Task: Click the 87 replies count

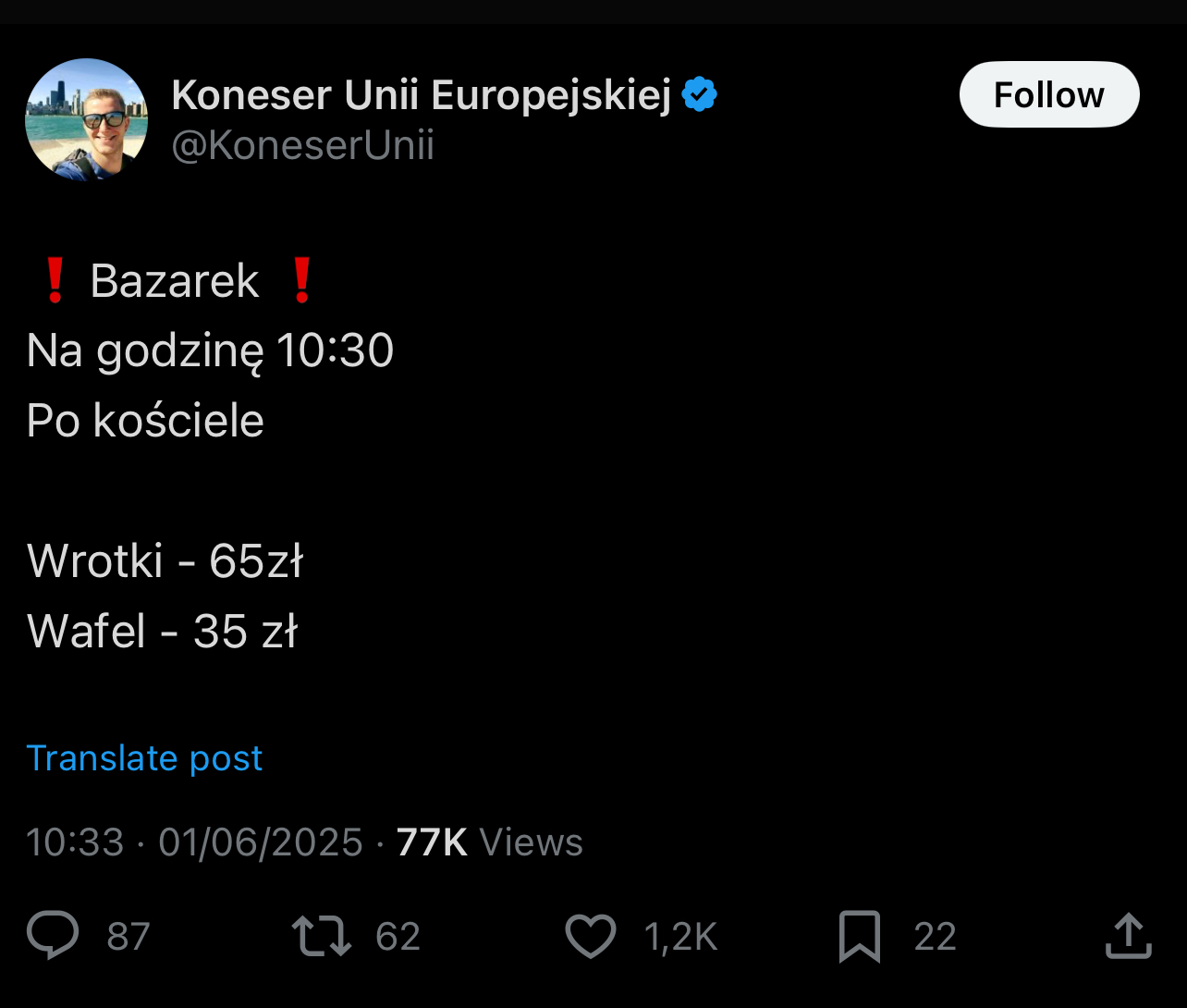Action: click(128, 937)
